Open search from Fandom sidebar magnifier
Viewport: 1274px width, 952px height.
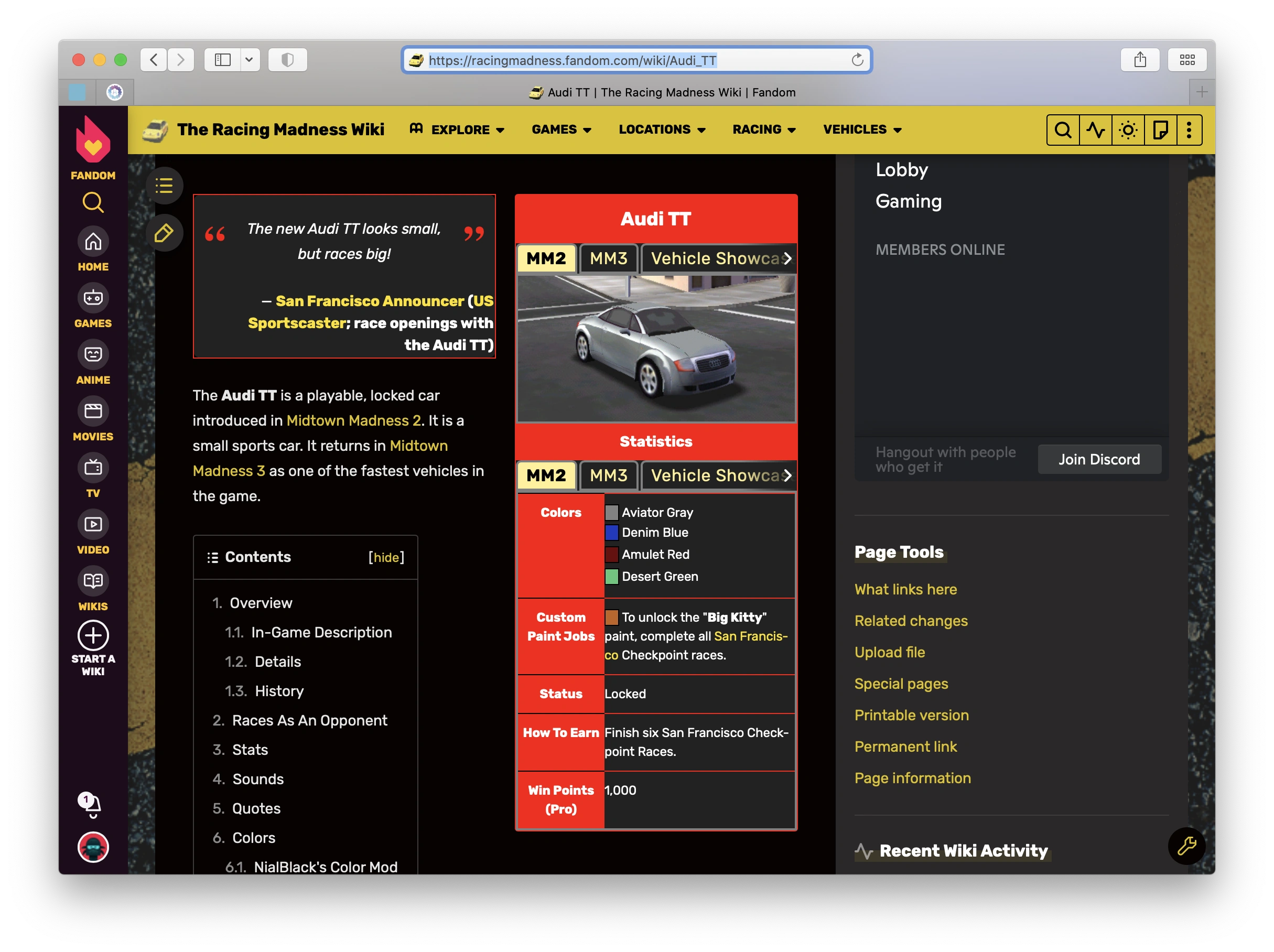tap(93, 203)
